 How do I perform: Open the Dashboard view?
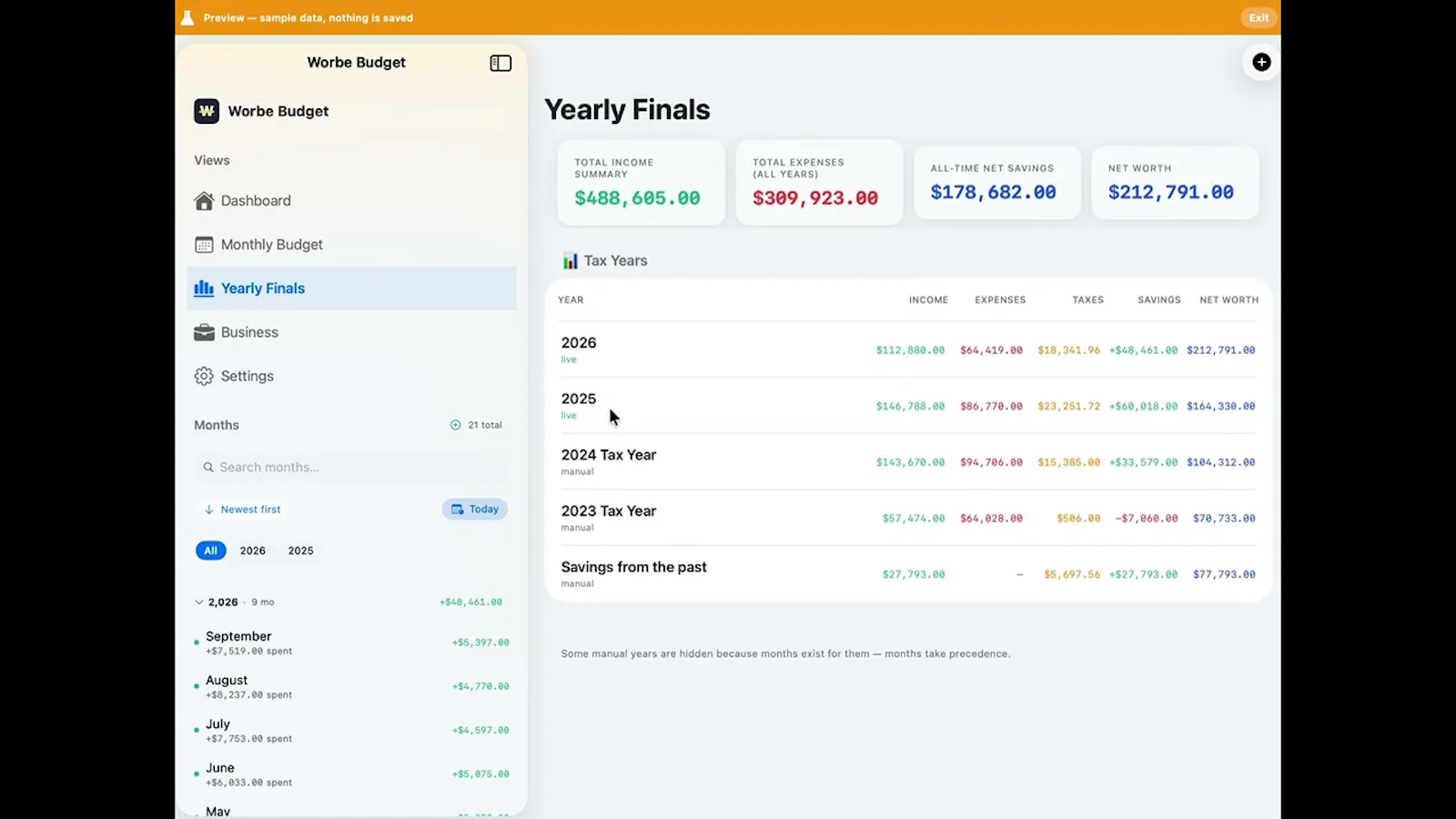pos(351,201)
